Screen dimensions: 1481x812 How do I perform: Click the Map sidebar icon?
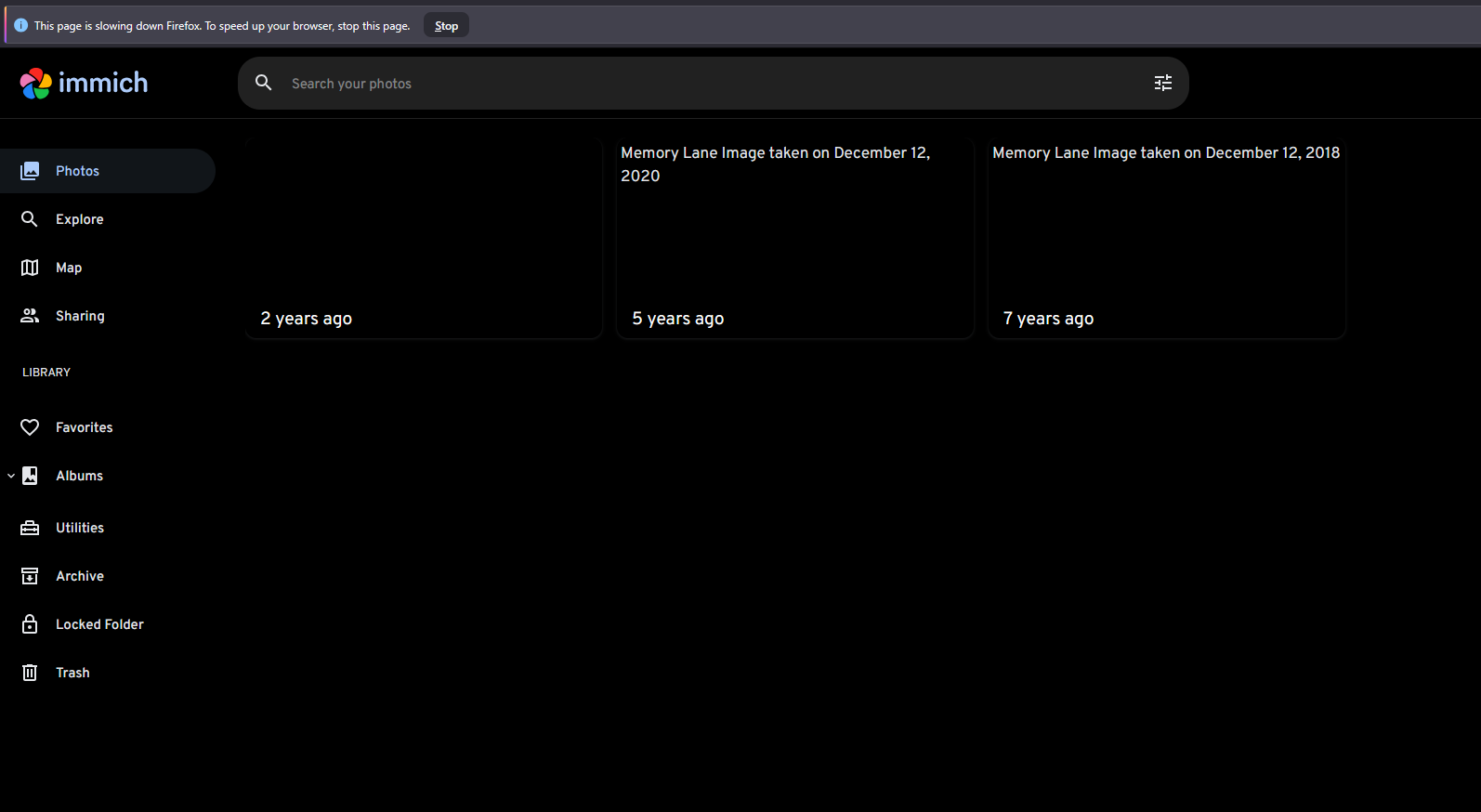(x=30, y=268)
